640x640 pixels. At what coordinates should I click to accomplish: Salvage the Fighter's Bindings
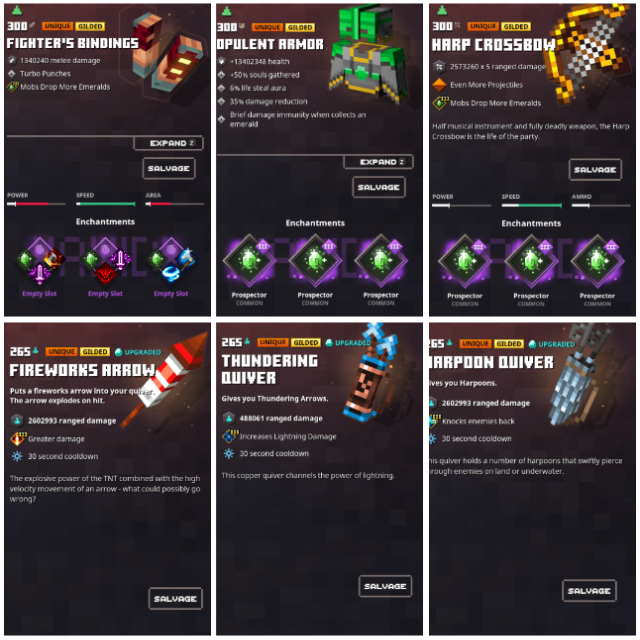(169, 169)
